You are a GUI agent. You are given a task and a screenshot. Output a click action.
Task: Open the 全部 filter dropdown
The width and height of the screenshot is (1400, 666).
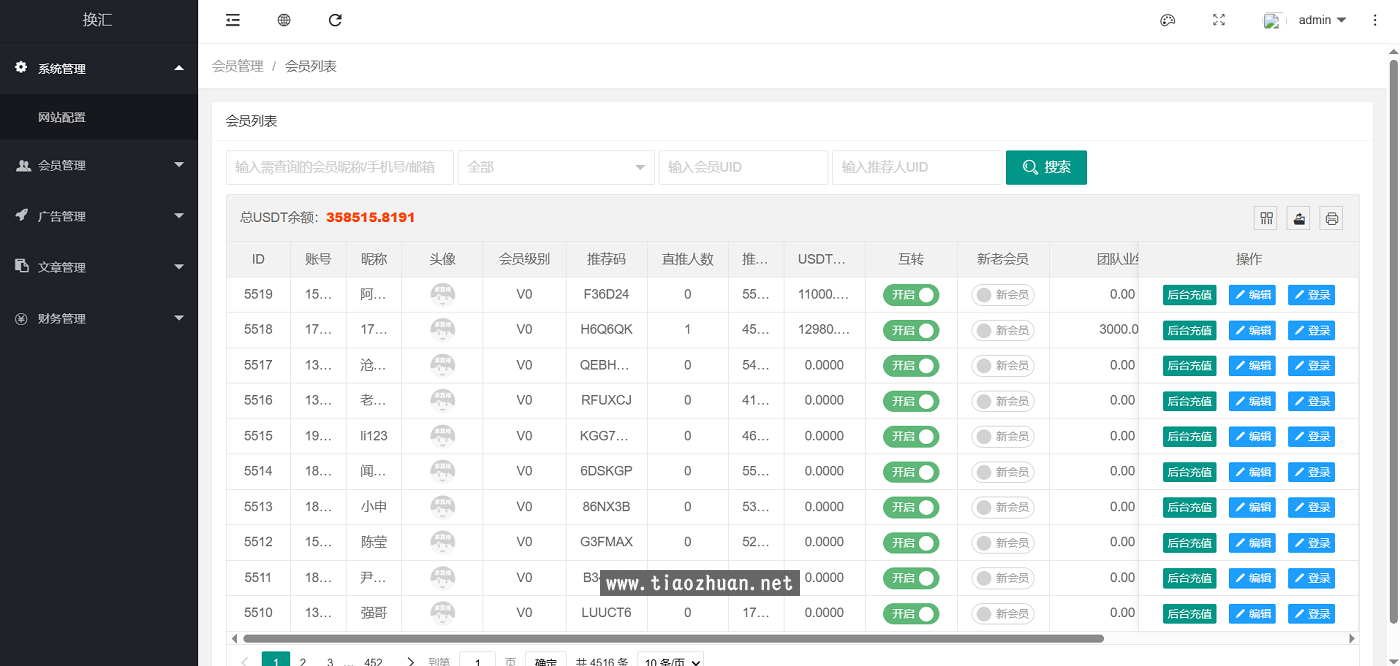[555, 167]
